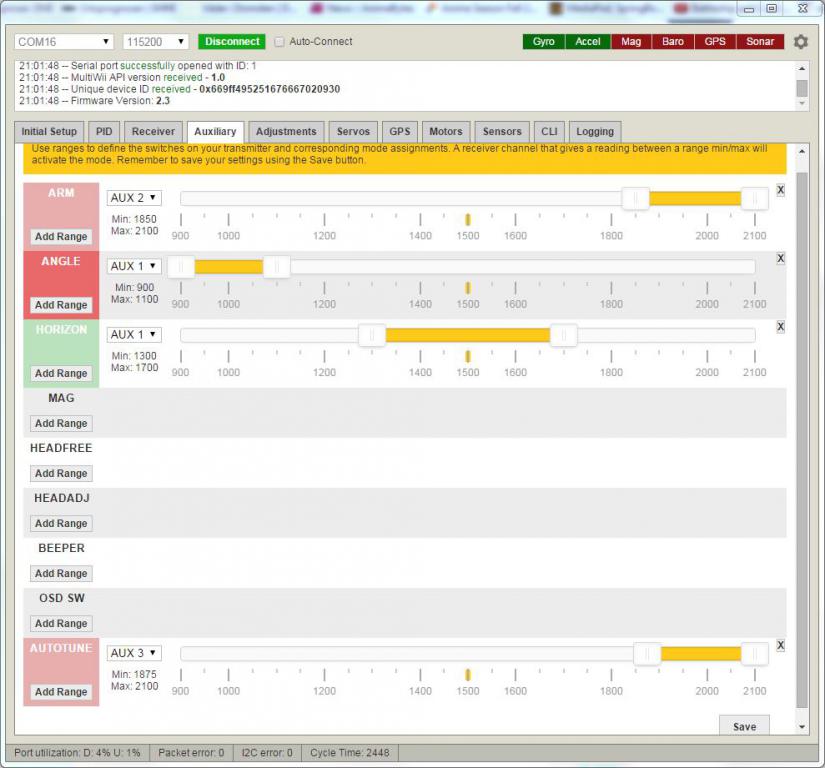Delete the ANGLE range using X
Screen dimensions: 825x768
coord(781,258)
